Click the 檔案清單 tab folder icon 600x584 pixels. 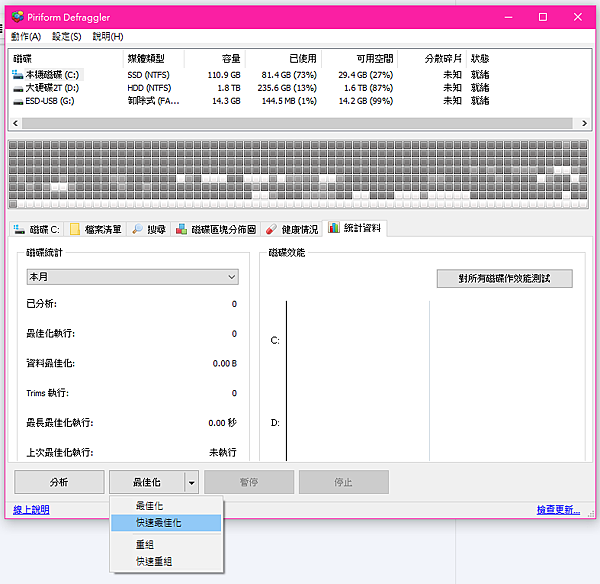tap(75, 229)
